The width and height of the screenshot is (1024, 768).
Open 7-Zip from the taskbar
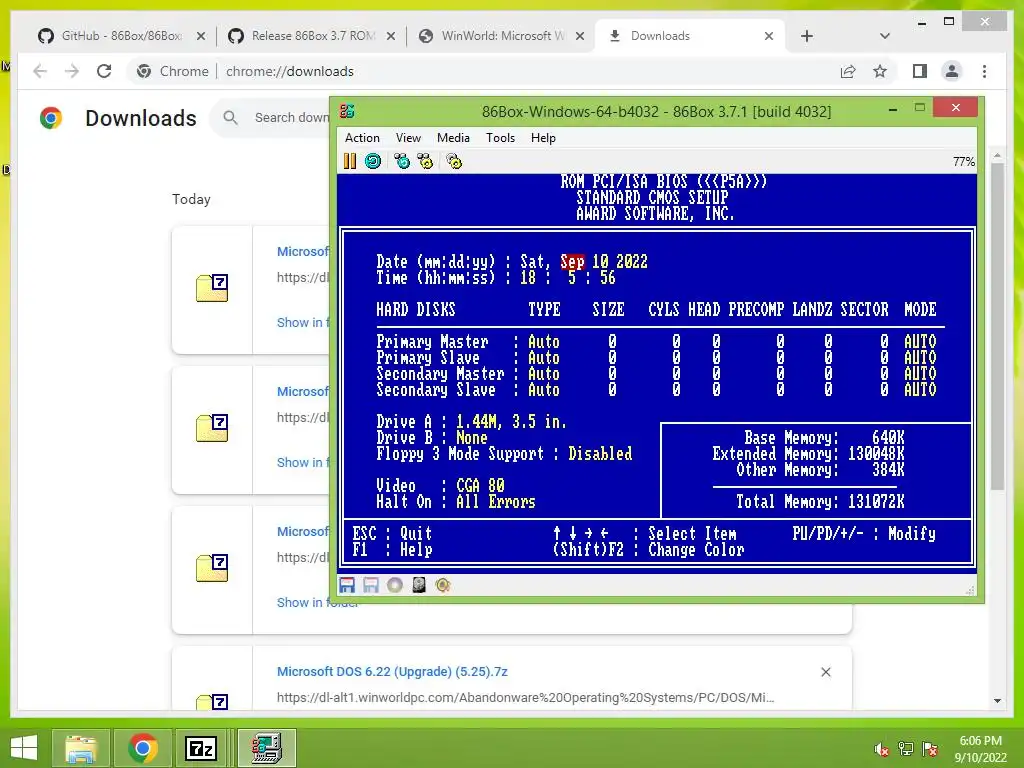(x=201, y=748)
